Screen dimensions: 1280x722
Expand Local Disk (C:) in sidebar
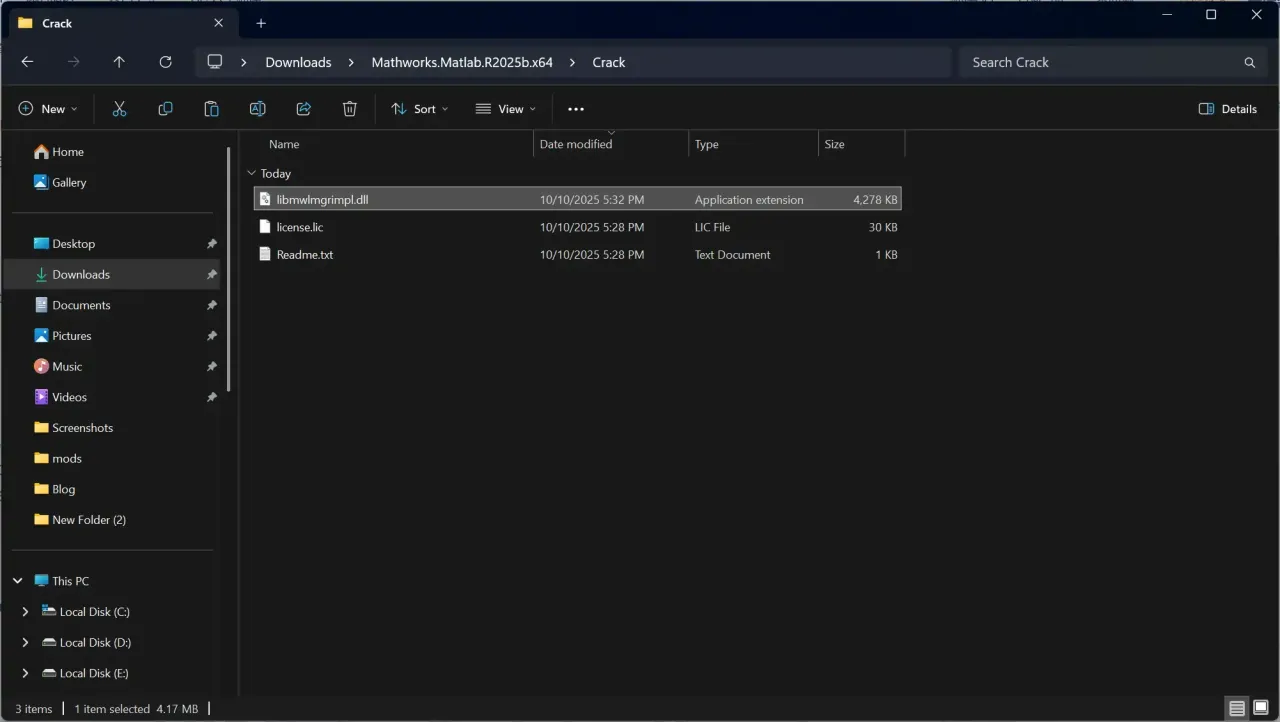[x=26, y=612]
